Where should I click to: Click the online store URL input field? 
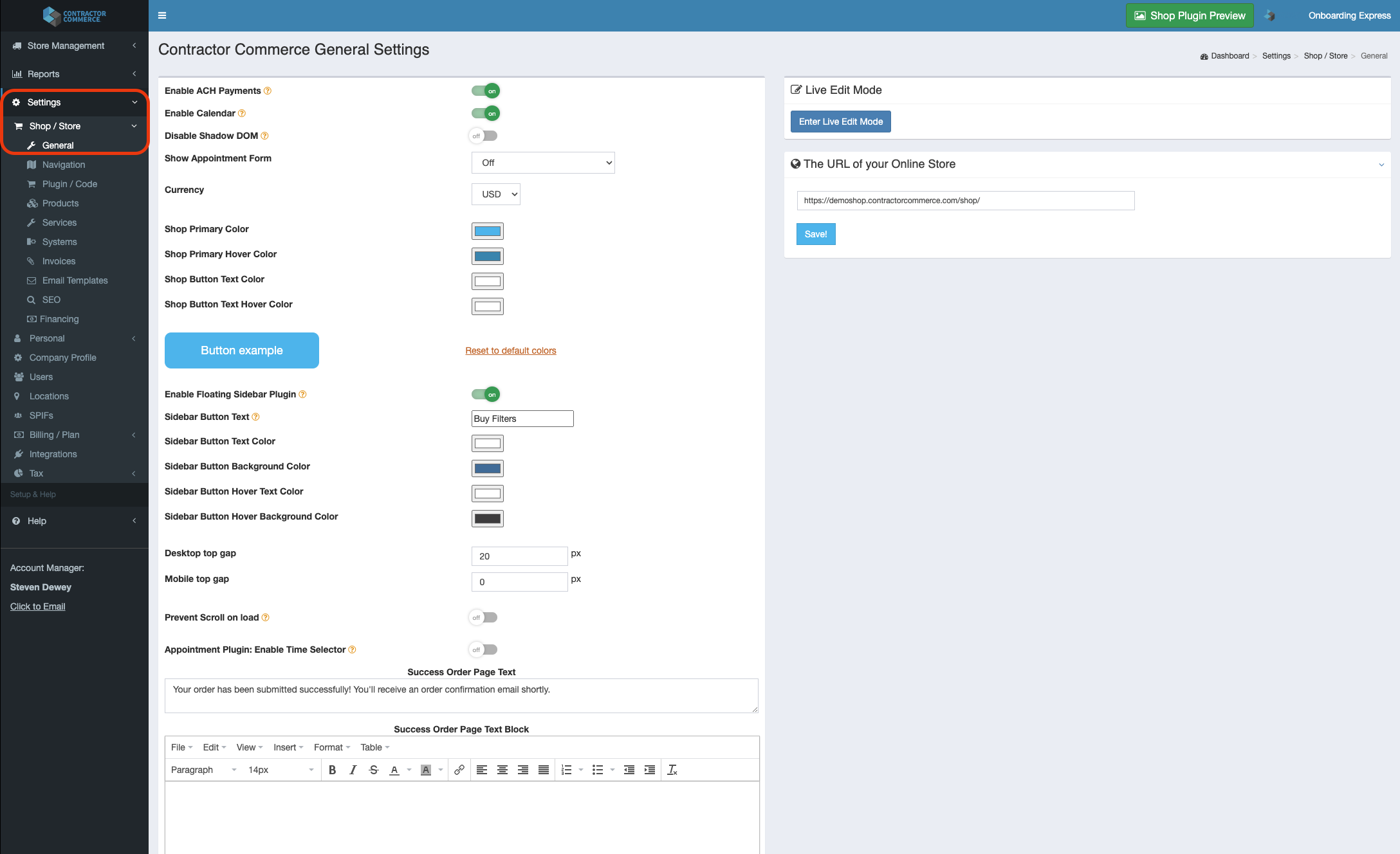[x=965, y=201]
